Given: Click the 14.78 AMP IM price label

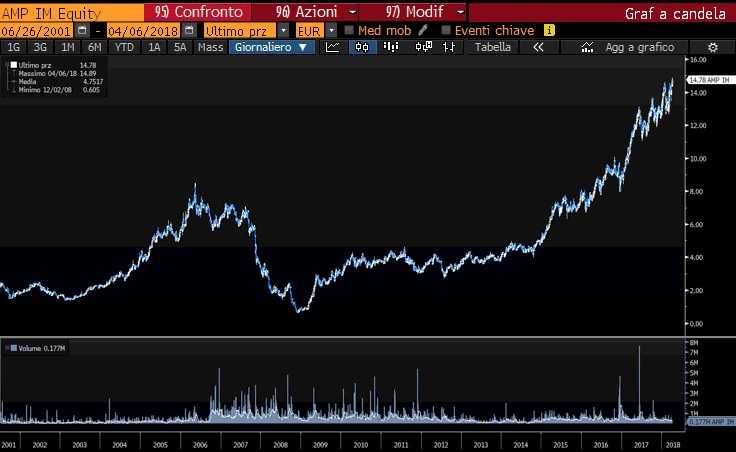Looking at the screenshot, I should click(711, 80).
